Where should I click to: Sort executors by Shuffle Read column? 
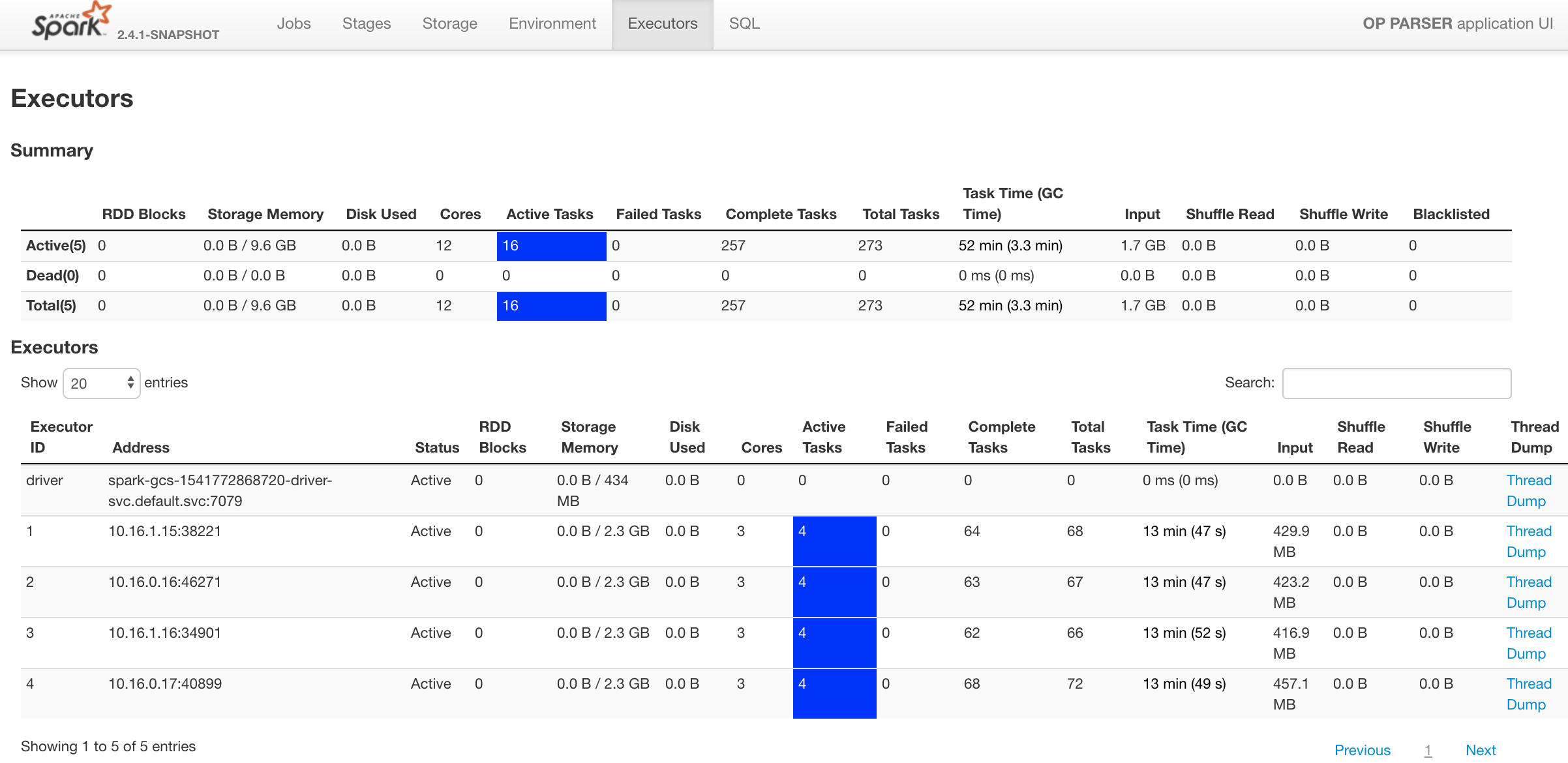[x=1361, y=437]
